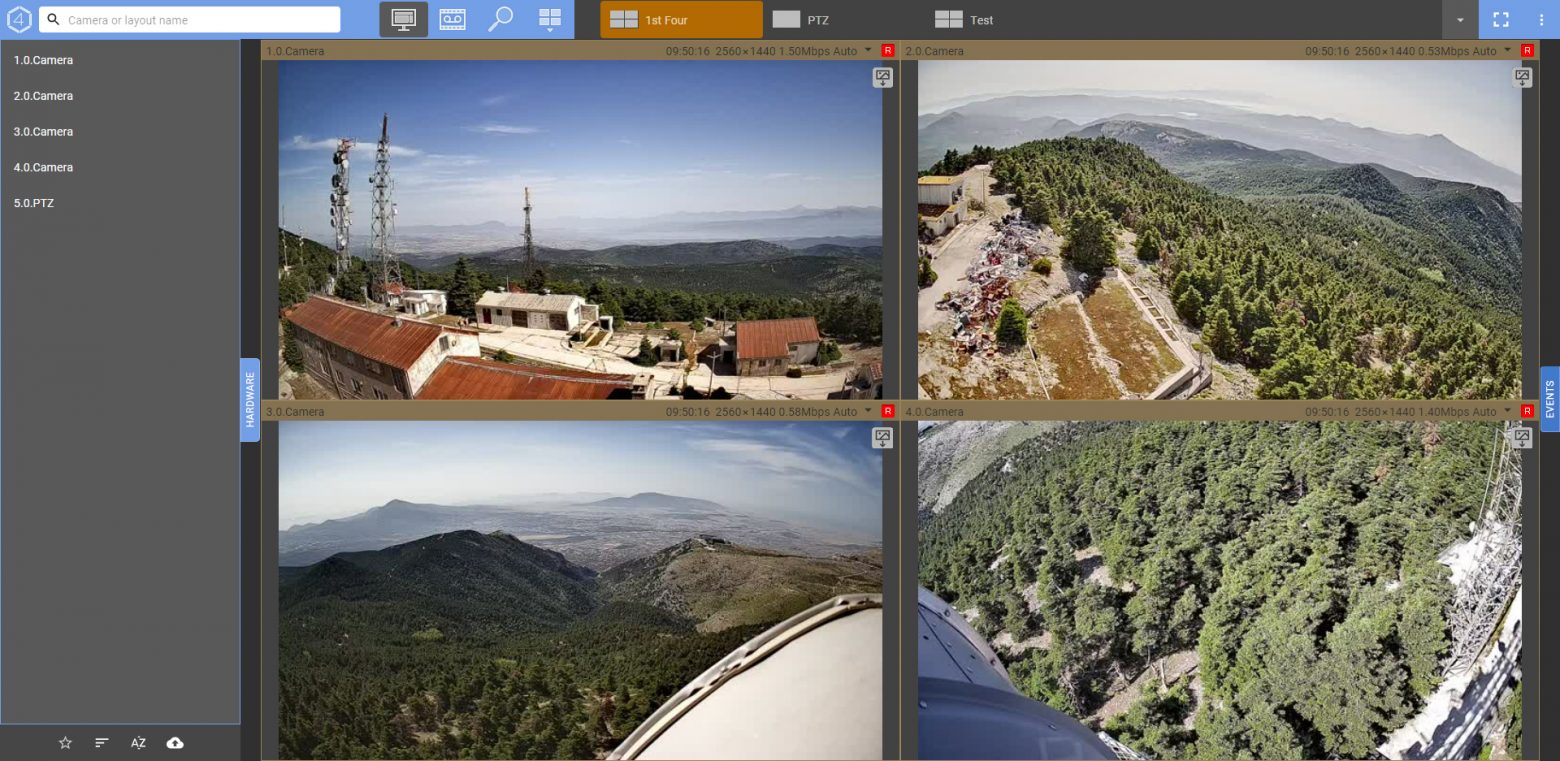Open the HARDWARE side panel tab
Image resolution: width=1560 pixels, height=761 pixels.
tap(250, 399)
